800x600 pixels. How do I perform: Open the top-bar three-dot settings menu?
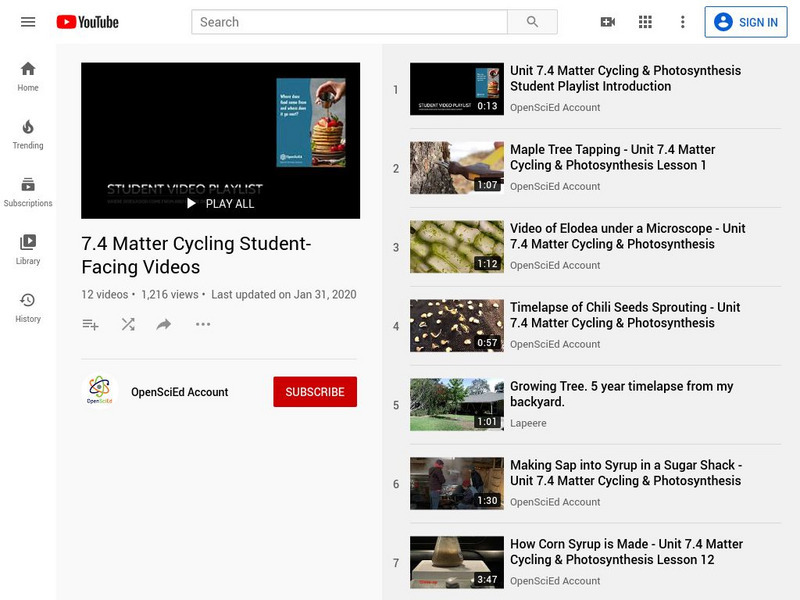[x=681, y=21]
